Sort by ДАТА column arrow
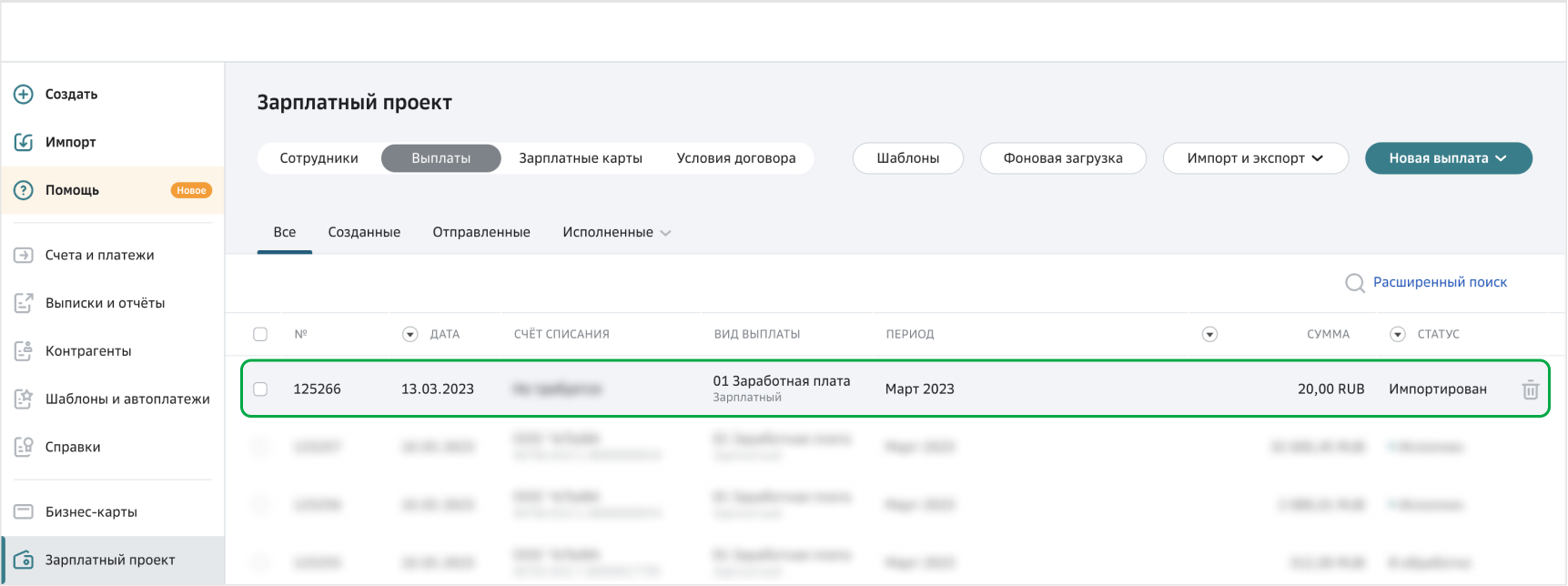1568x586 pixels. [410, 335]
